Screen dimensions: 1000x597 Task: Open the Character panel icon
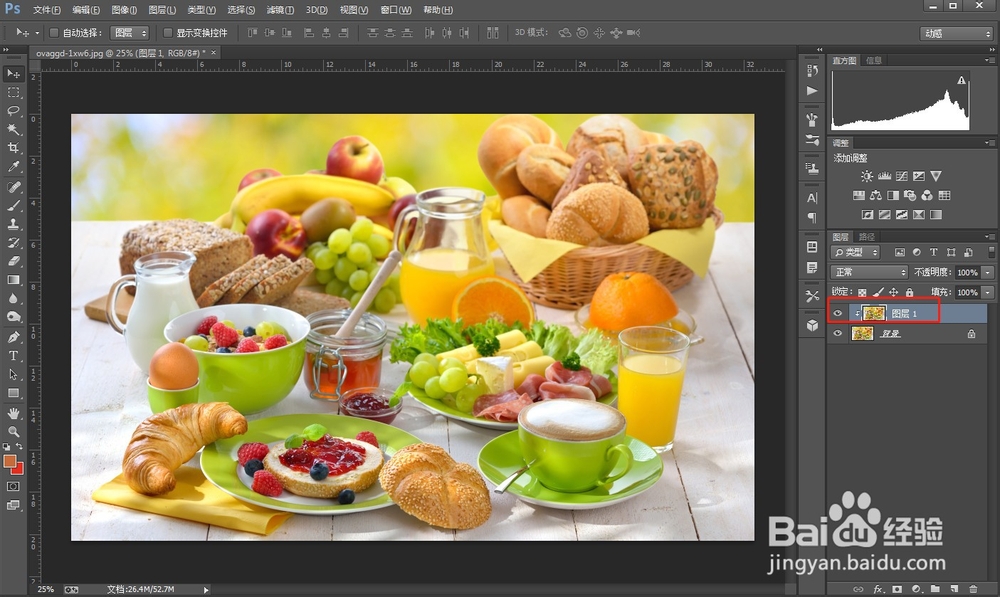click(x=812, y=198)
